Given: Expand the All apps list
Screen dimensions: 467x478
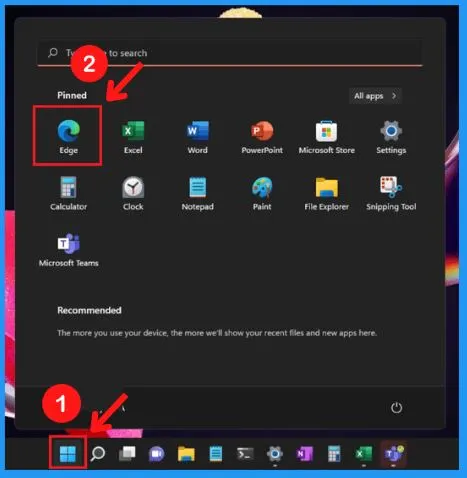Looking at the screenshot, I should 375,96.
